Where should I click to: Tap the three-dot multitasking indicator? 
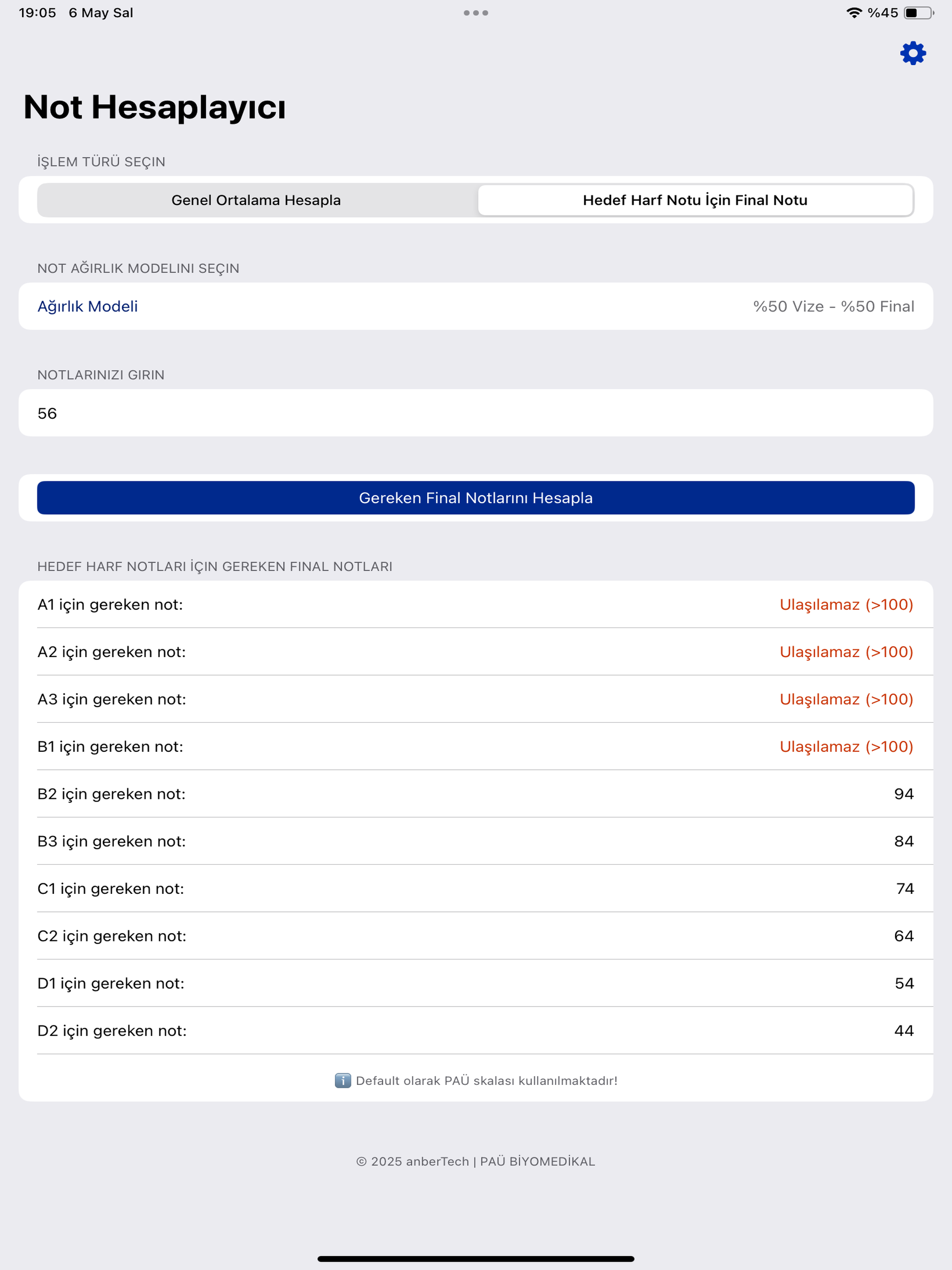476,12
